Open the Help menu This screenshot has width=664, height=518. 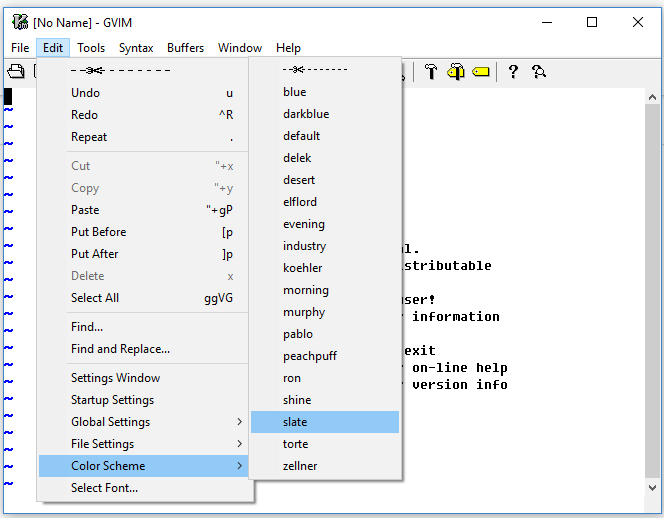pos(288,48)
